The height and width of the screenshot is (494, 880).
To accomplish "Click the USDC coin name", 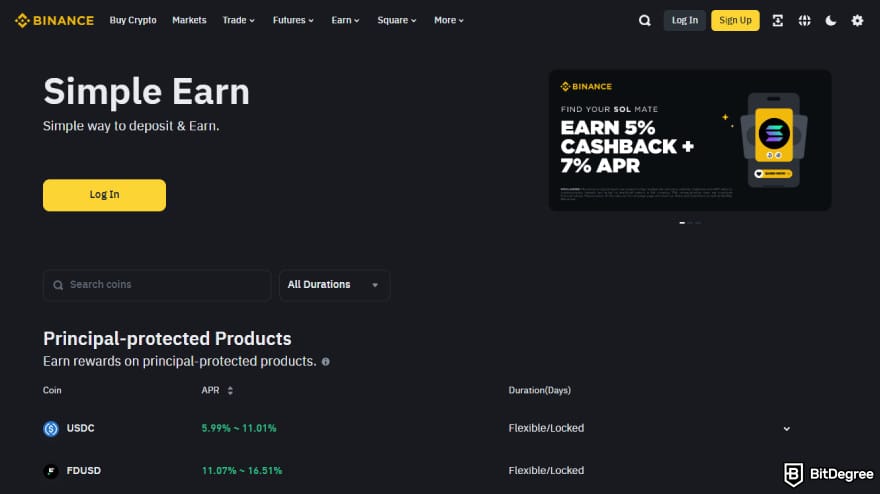I will pos(80,428).
